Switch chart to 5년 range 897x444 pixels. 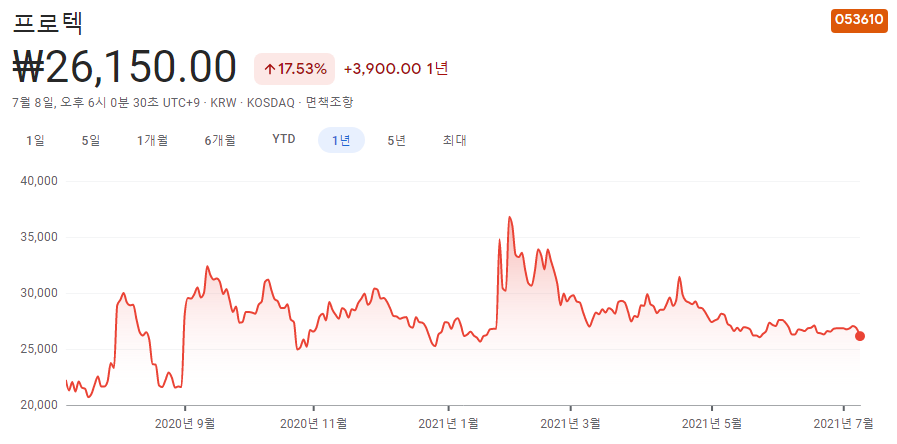[x=396, y=140]
